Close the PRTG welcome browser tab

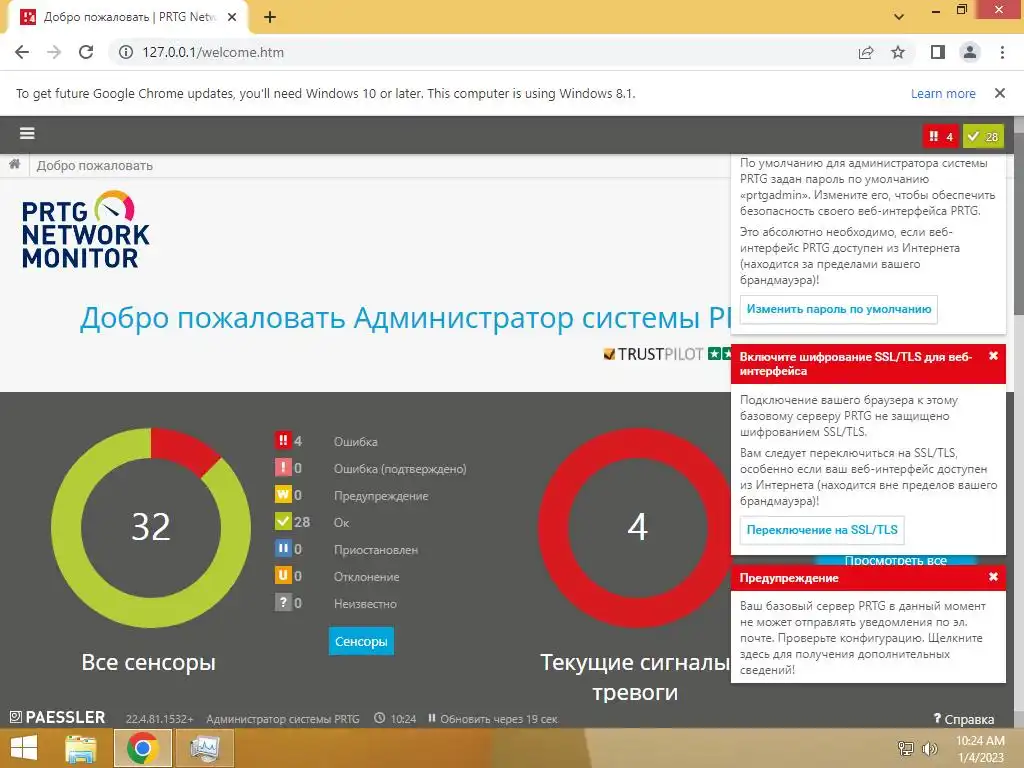232,17
